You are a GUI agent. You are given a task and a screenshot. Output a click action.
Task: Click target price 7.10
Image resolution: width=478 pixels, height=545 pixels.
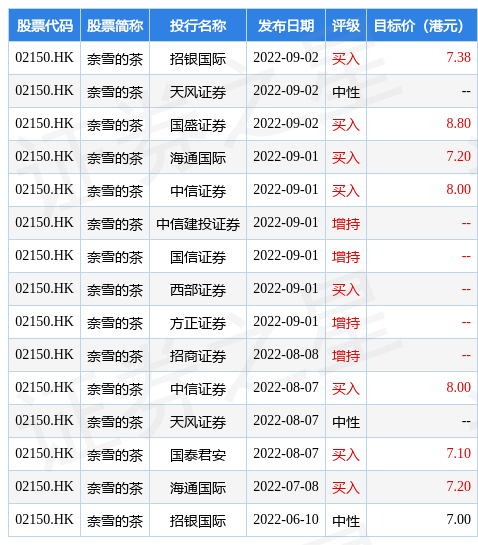tap(459, 454)
